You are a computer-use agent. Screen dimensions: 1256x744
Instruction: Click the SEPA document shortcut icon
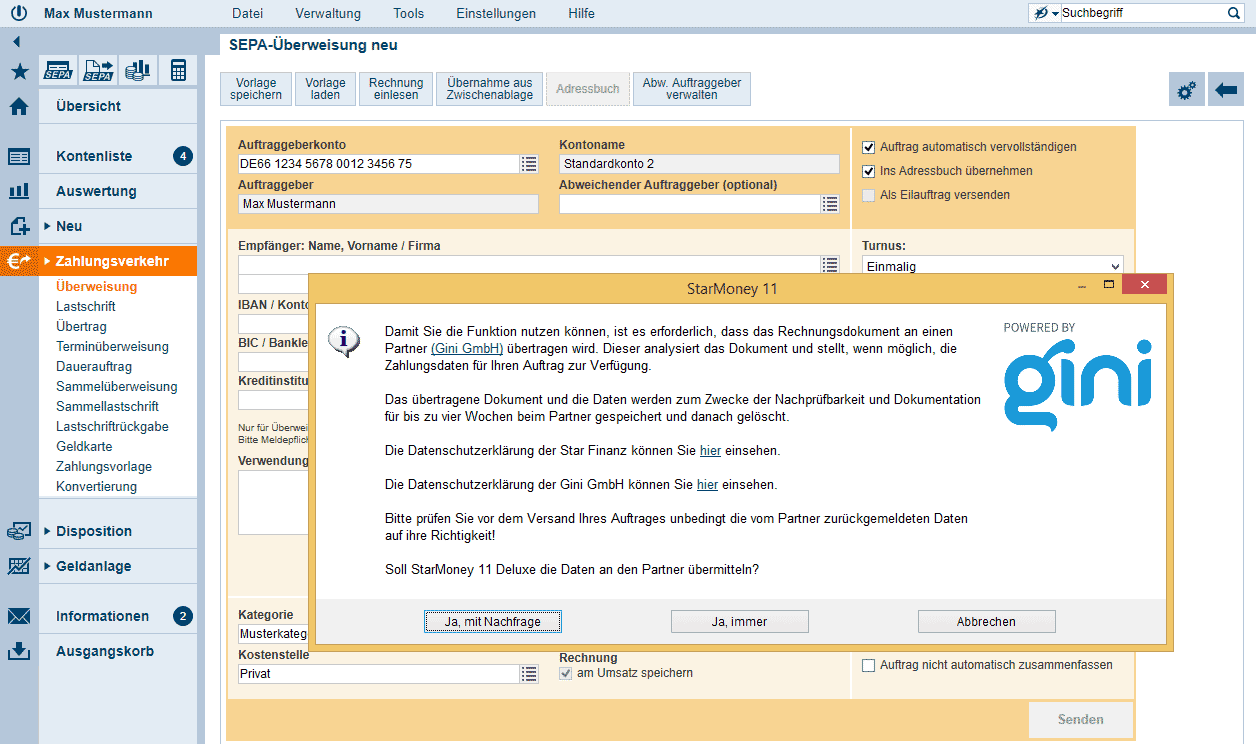(98, 70)
